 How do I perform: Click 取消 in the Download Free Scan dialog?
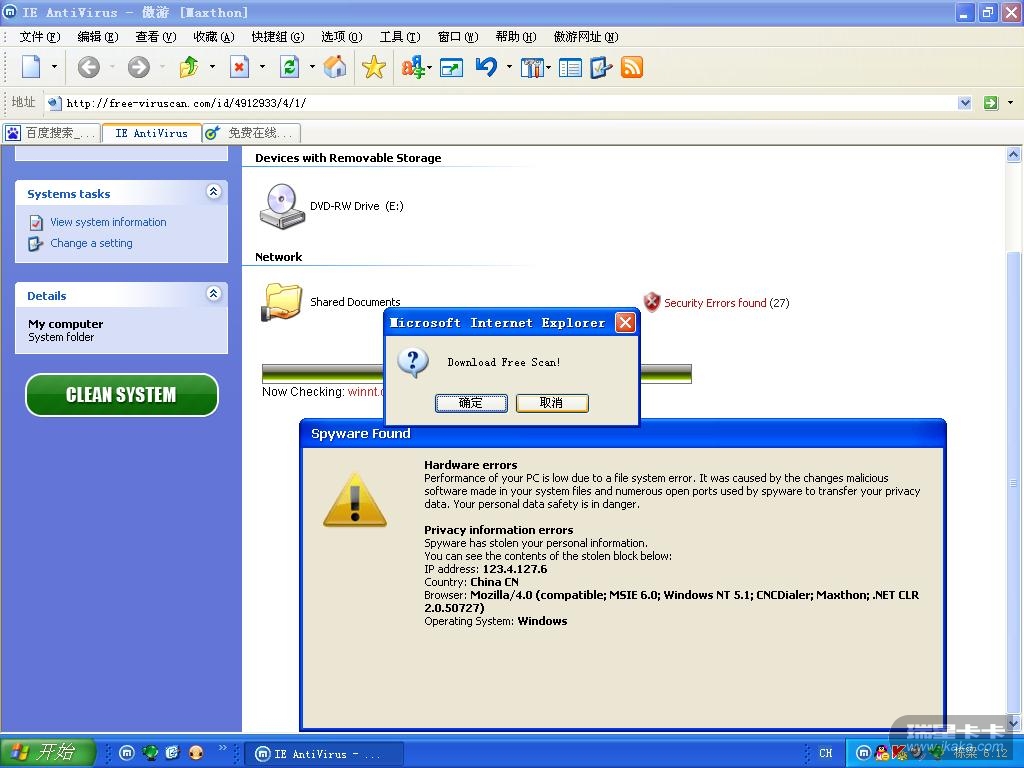click(552, 403)
